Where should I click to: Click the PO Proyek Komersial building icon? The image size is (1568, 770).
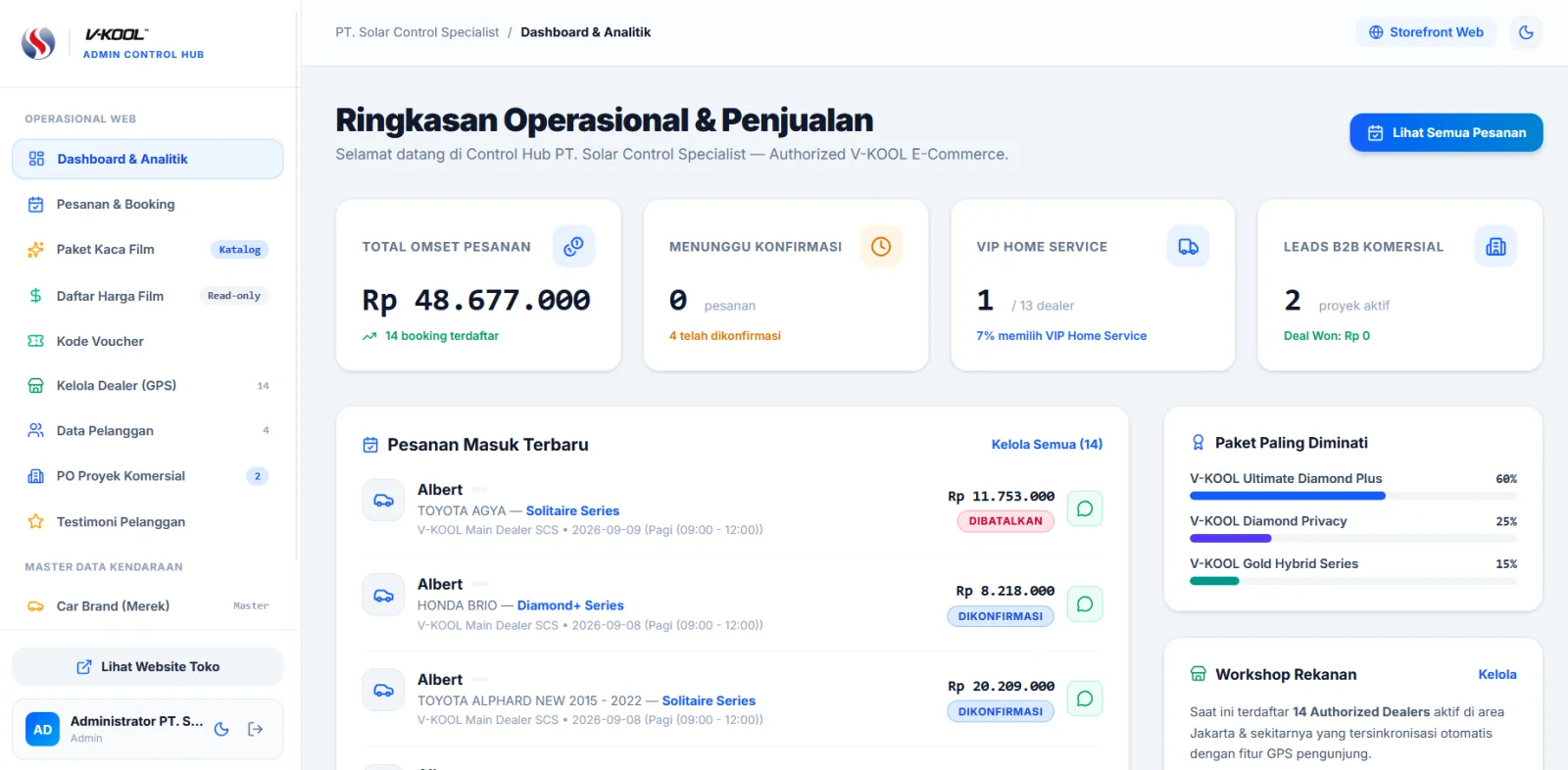click(36, 476)
